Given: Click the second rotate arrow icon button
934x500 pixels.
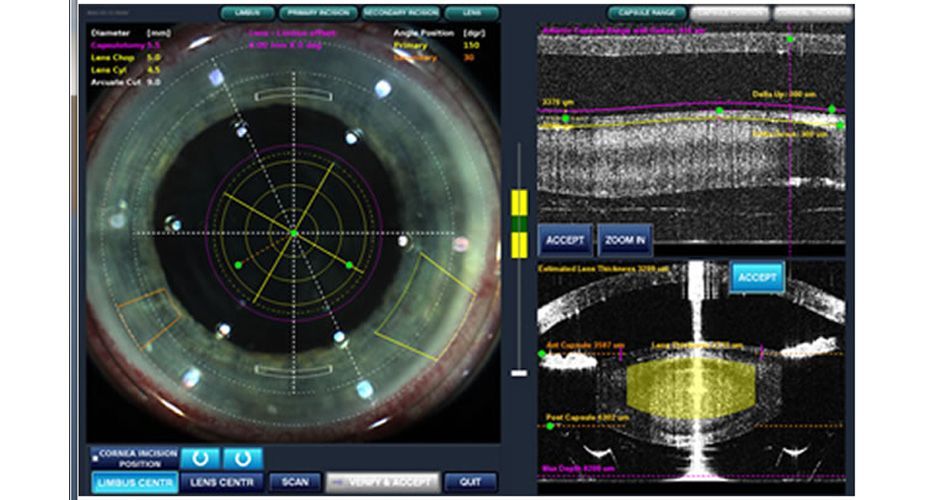Looking at the screenshot, I should coord(243,458).
